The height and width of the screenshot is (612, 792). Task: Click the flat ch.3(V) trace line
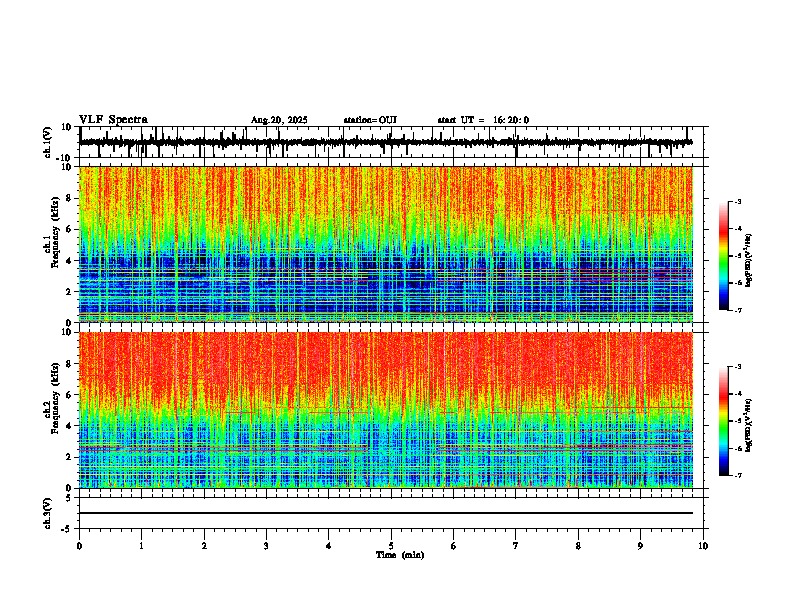click(386, 513)
